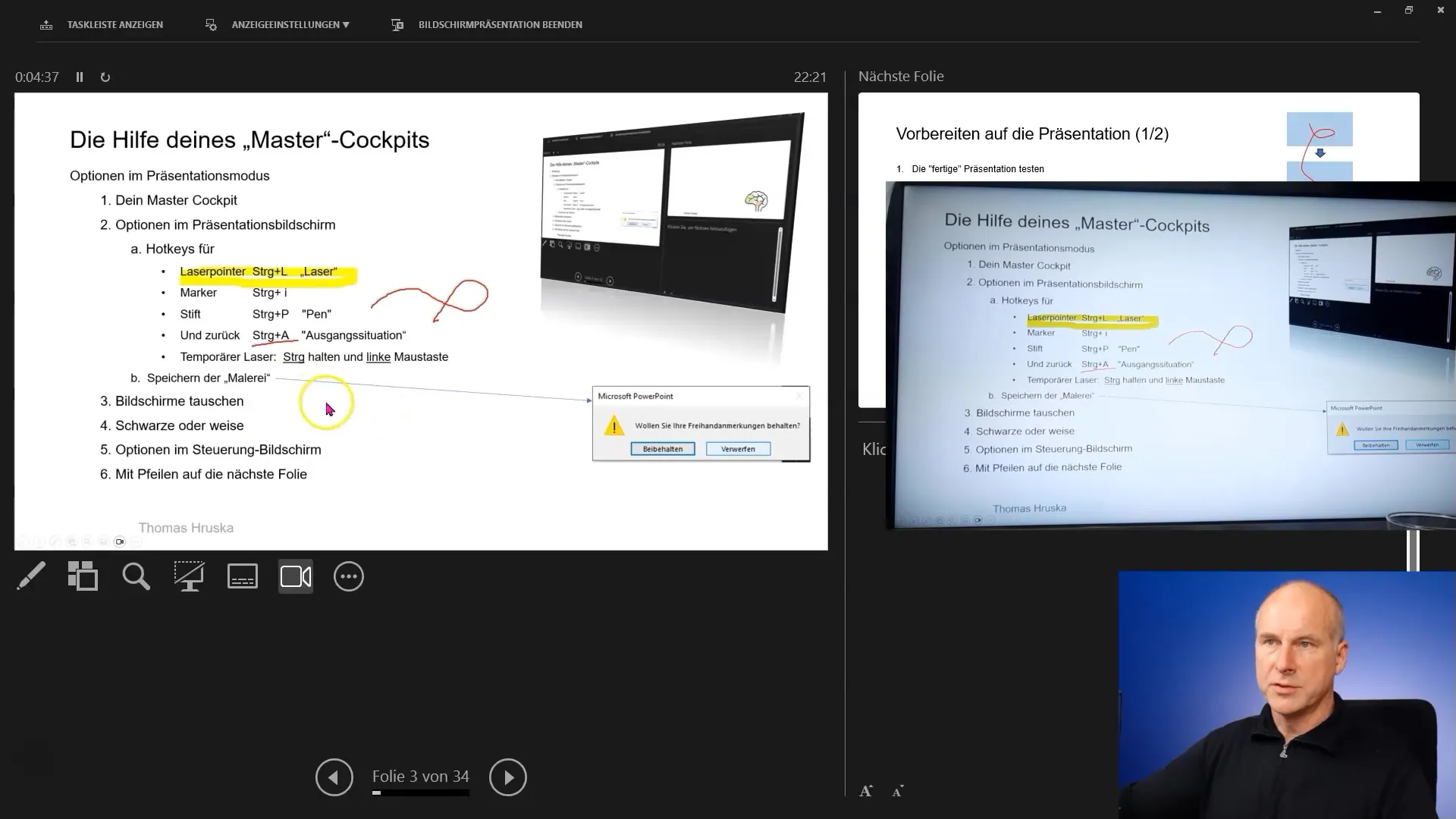Navigate to next slide with arrow
Screen dimensions: 1456x819
[x=508, y=776]
